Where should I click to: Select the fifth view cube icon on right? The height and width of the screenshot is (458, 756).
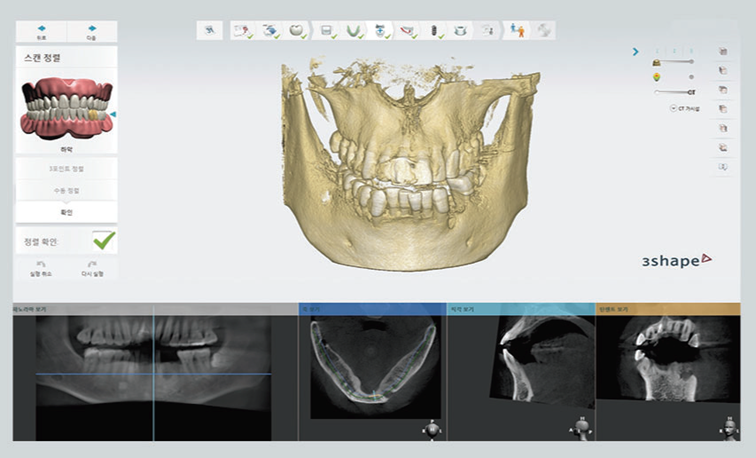click(723, 129)
